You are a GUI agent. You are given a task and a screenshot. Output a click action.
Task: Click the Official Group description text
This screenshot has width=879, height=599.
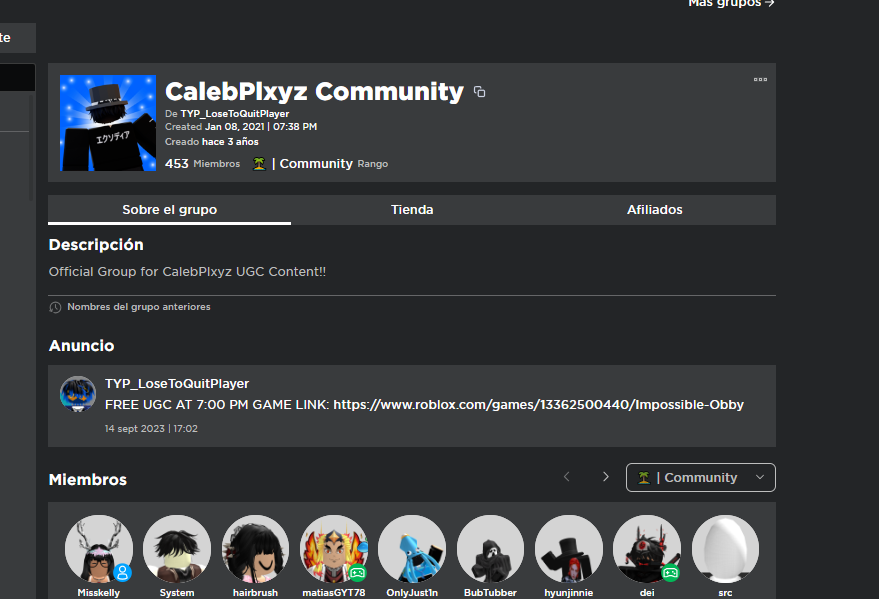click(187, 272)
